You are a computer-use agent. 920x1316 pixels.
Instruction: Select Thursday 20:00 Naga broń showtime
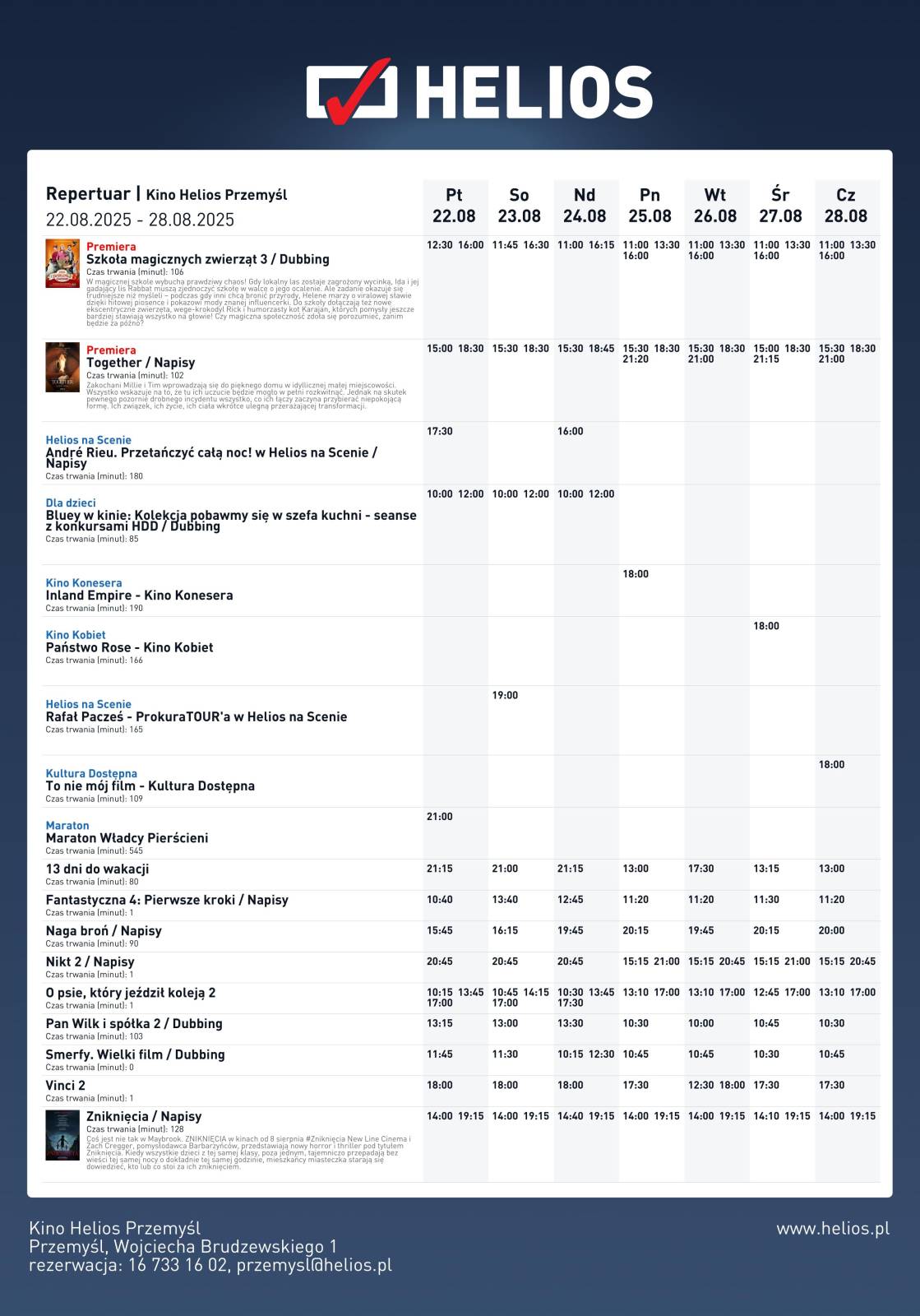[x=832, y=930]
